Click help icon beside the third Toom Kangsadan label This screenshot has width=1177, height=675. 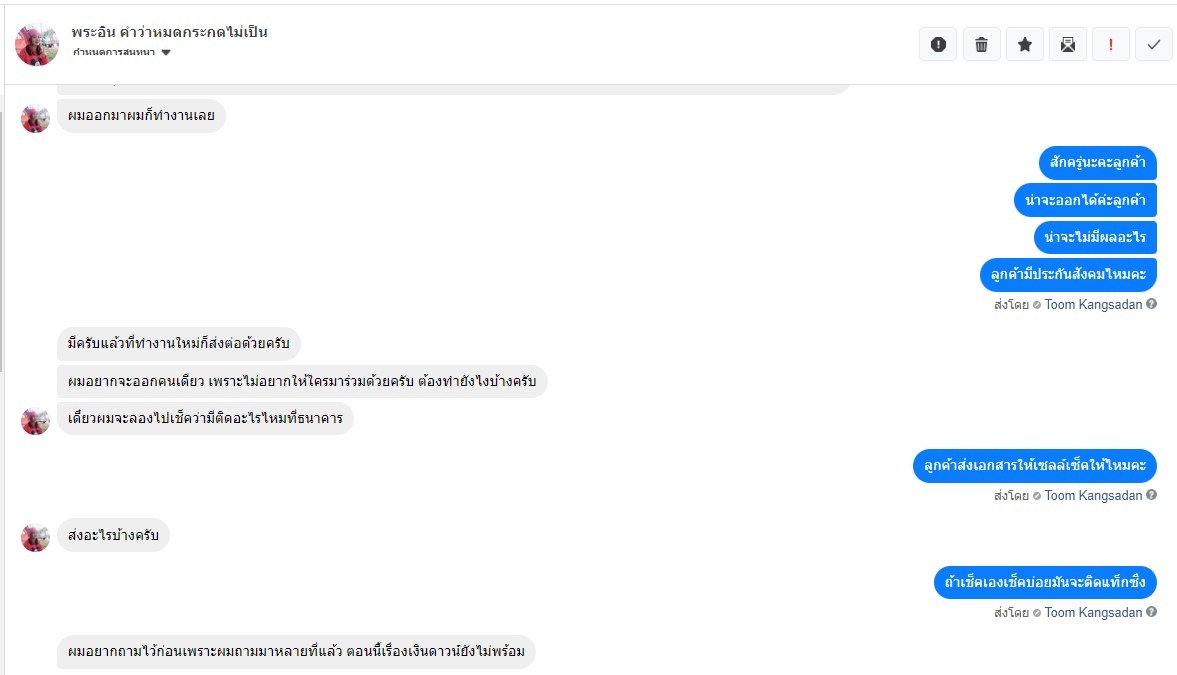point(1151,612)
